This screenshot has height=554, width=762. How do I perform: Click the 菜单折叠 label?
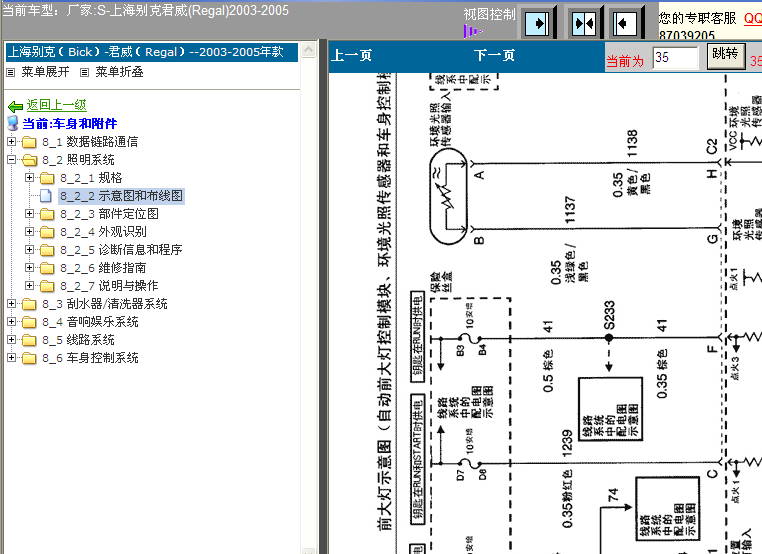coord(120,72)
